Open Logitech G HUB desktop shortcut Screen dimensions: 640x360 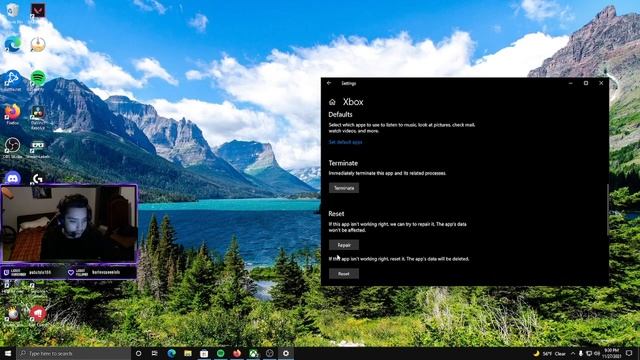(x=38, y=178)
